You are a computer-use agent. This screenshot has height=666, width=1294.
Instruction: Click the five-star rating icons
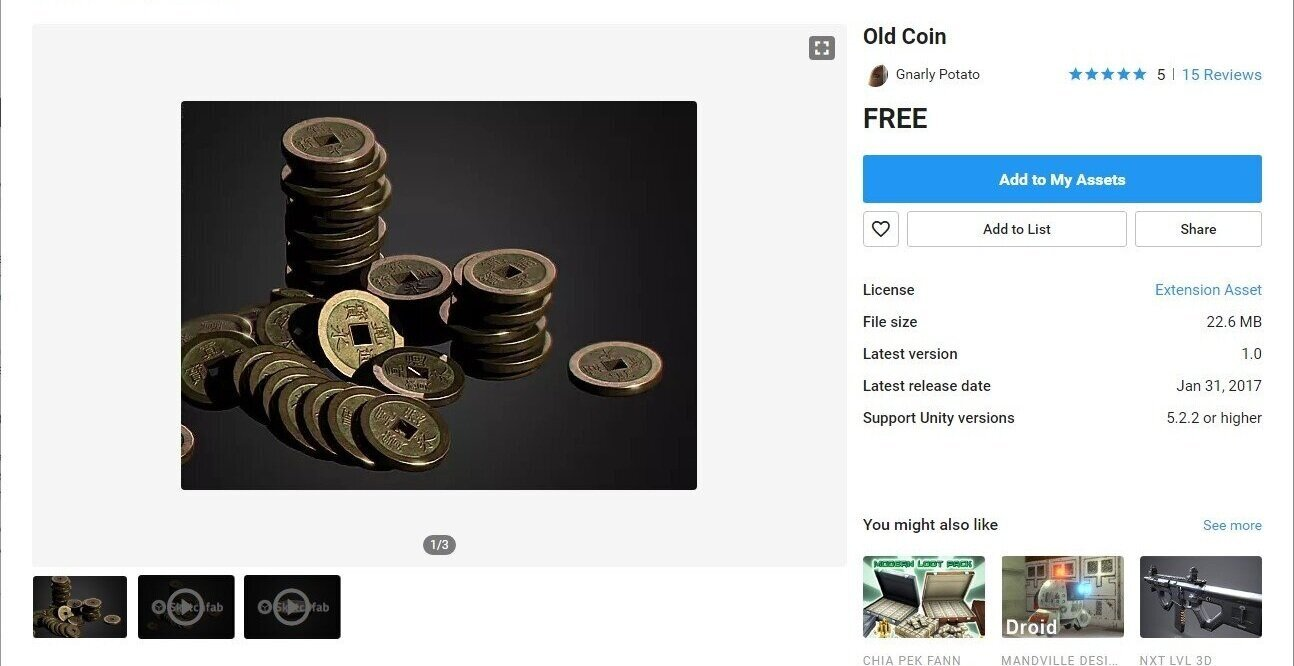point(1107,75)
